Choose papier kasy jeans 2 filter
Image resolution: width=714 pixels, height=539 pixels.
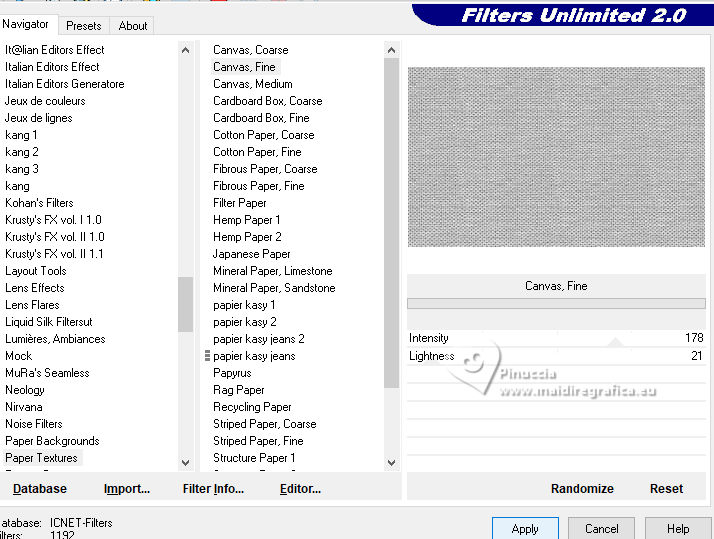click(259, 339)
